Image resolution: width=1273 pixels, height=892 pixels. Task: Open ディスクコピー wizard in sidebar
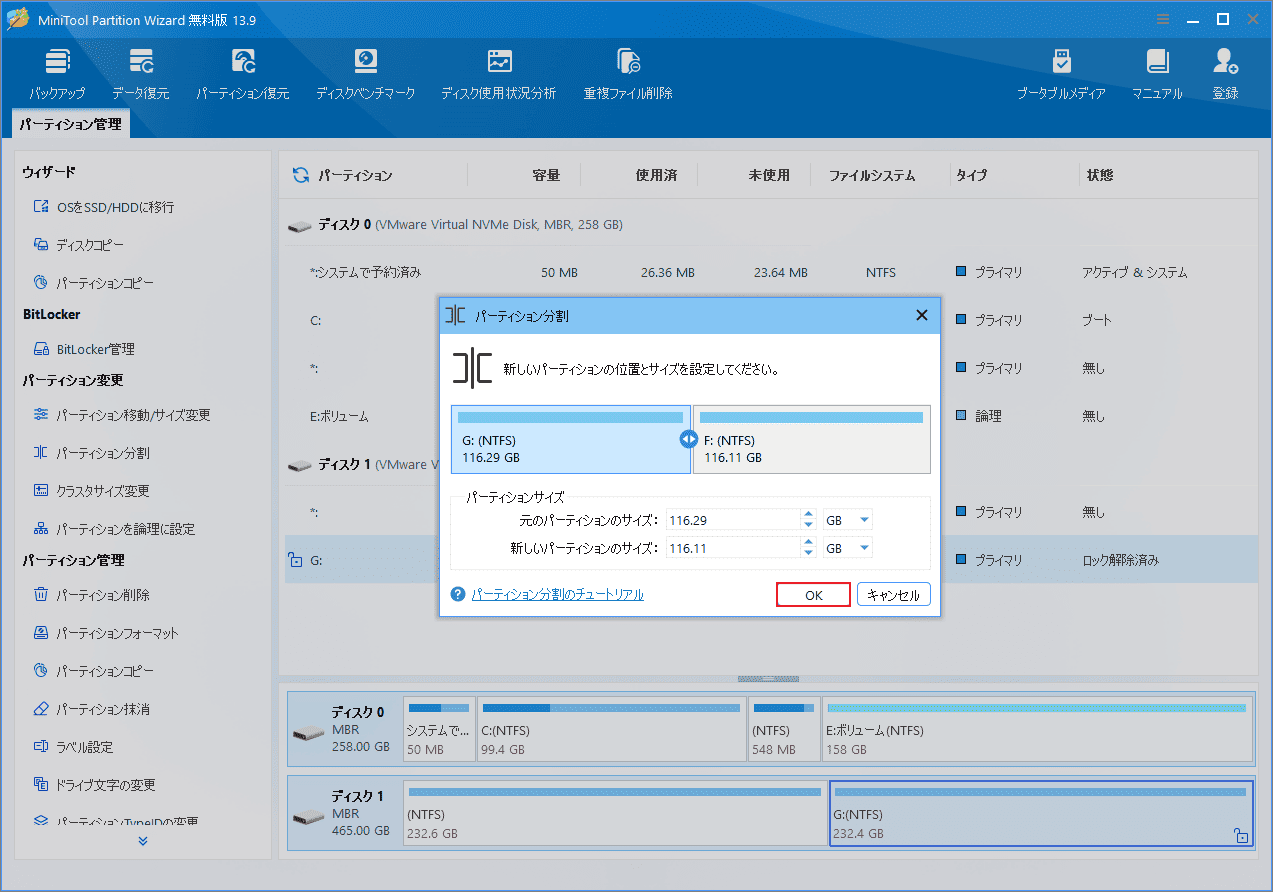coord(79,245)
